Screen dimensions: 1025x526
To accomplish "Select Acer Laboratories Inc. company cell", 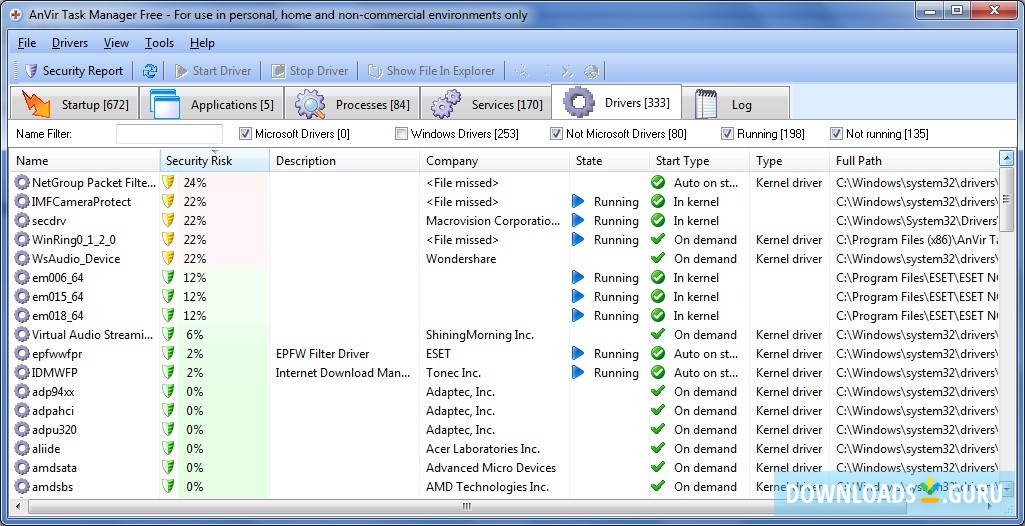I will (483, 449).
